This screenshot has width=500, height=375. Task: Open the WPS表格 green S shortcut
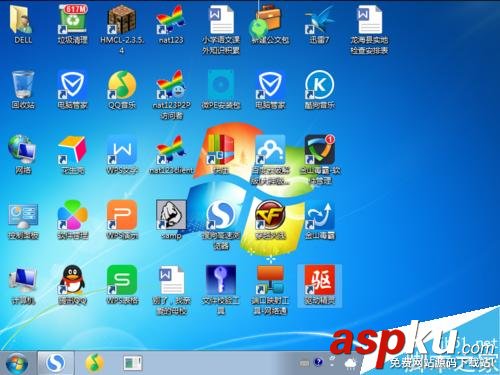(x=122, y=279)
